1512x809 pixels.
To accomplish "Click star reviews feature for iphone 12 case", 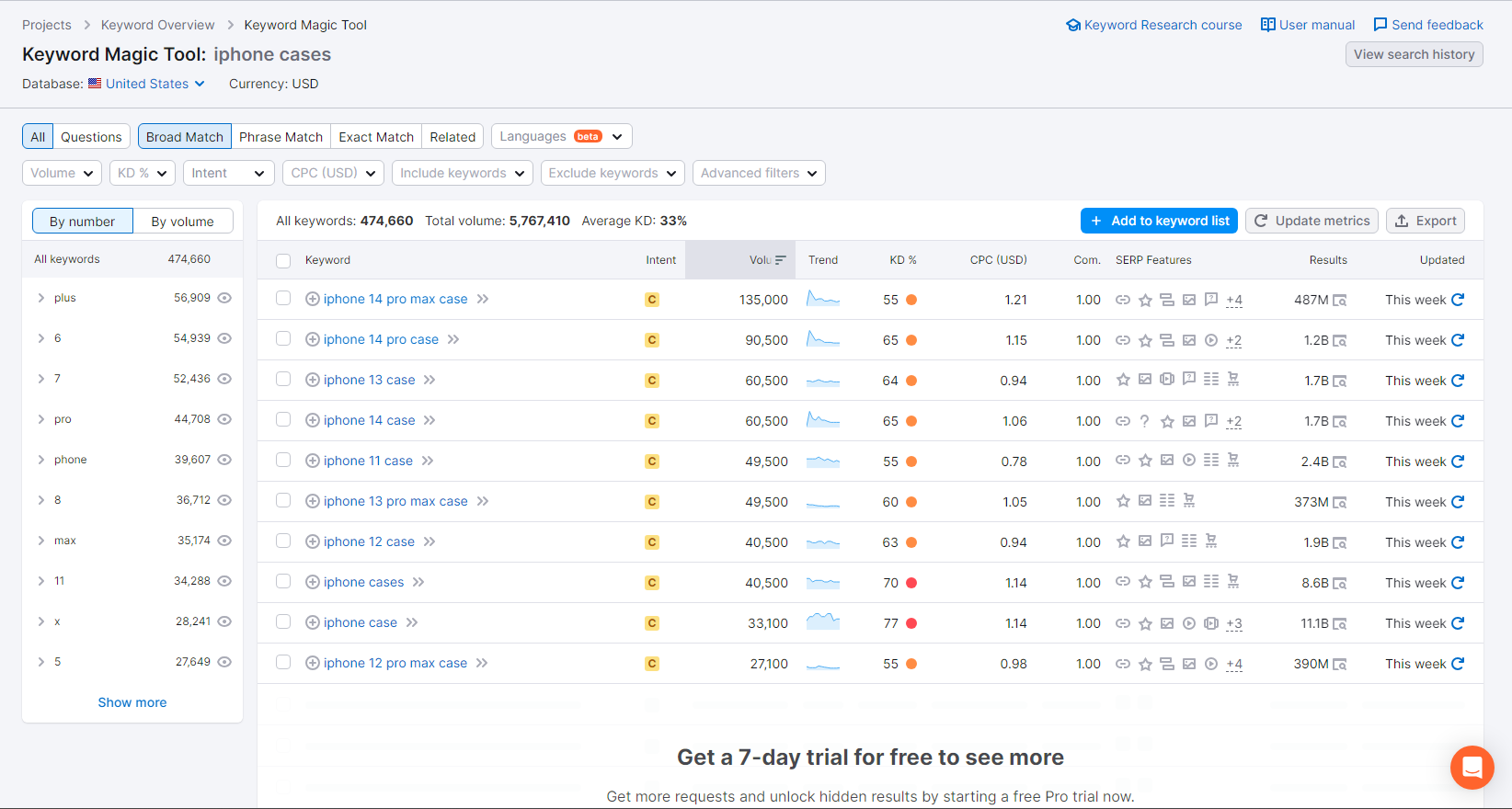I will [x=1123, y=541].
